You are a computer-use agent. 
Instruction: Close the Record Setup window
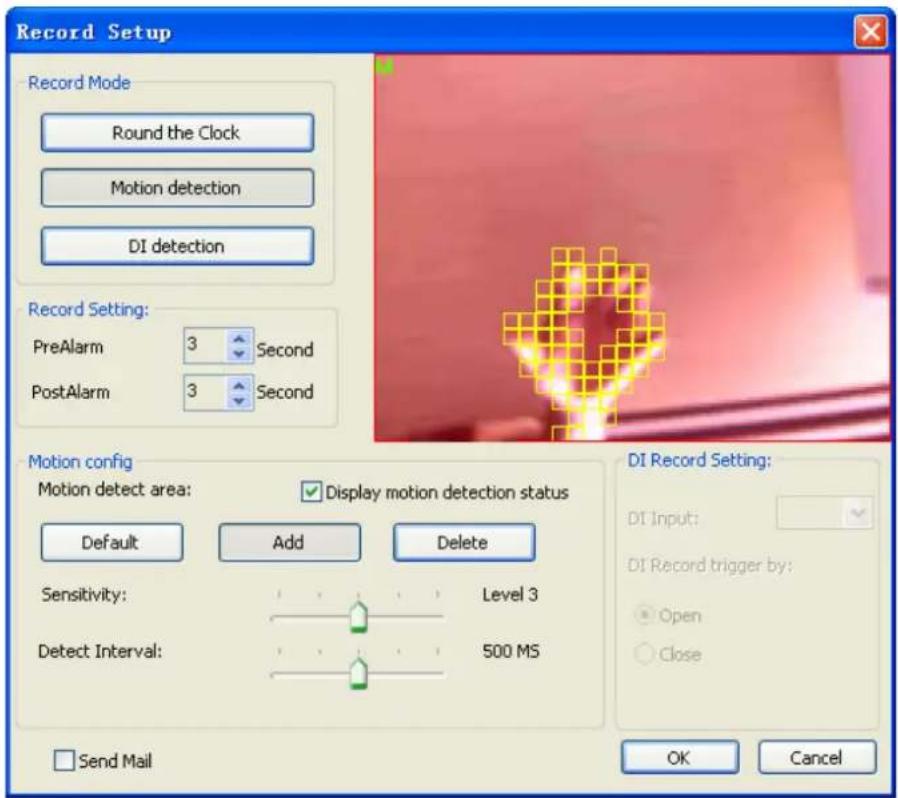(870, 32)
